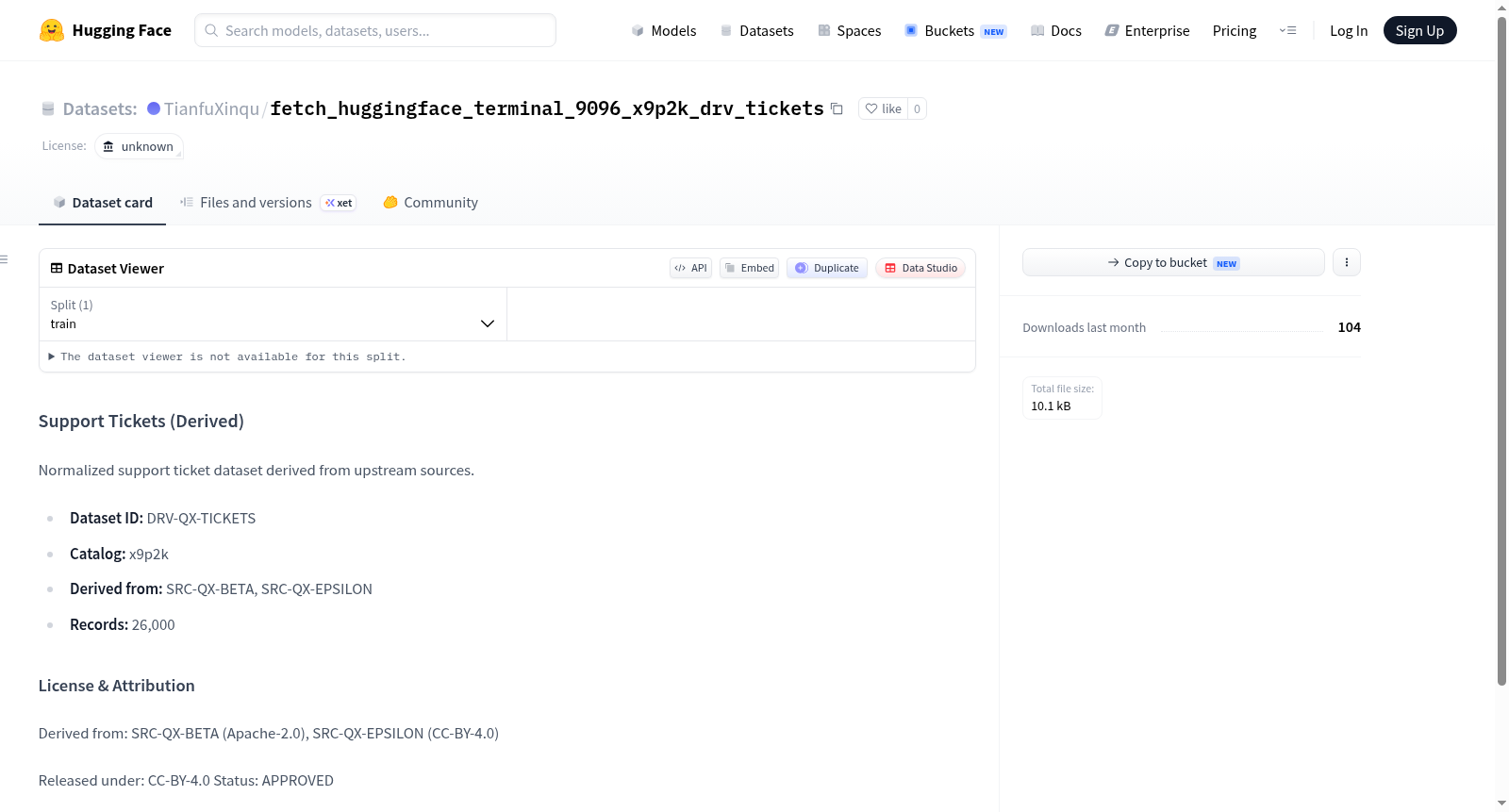Click the Records: 26,000 text
The image size is (1509, 812).
tap(123, 624)
